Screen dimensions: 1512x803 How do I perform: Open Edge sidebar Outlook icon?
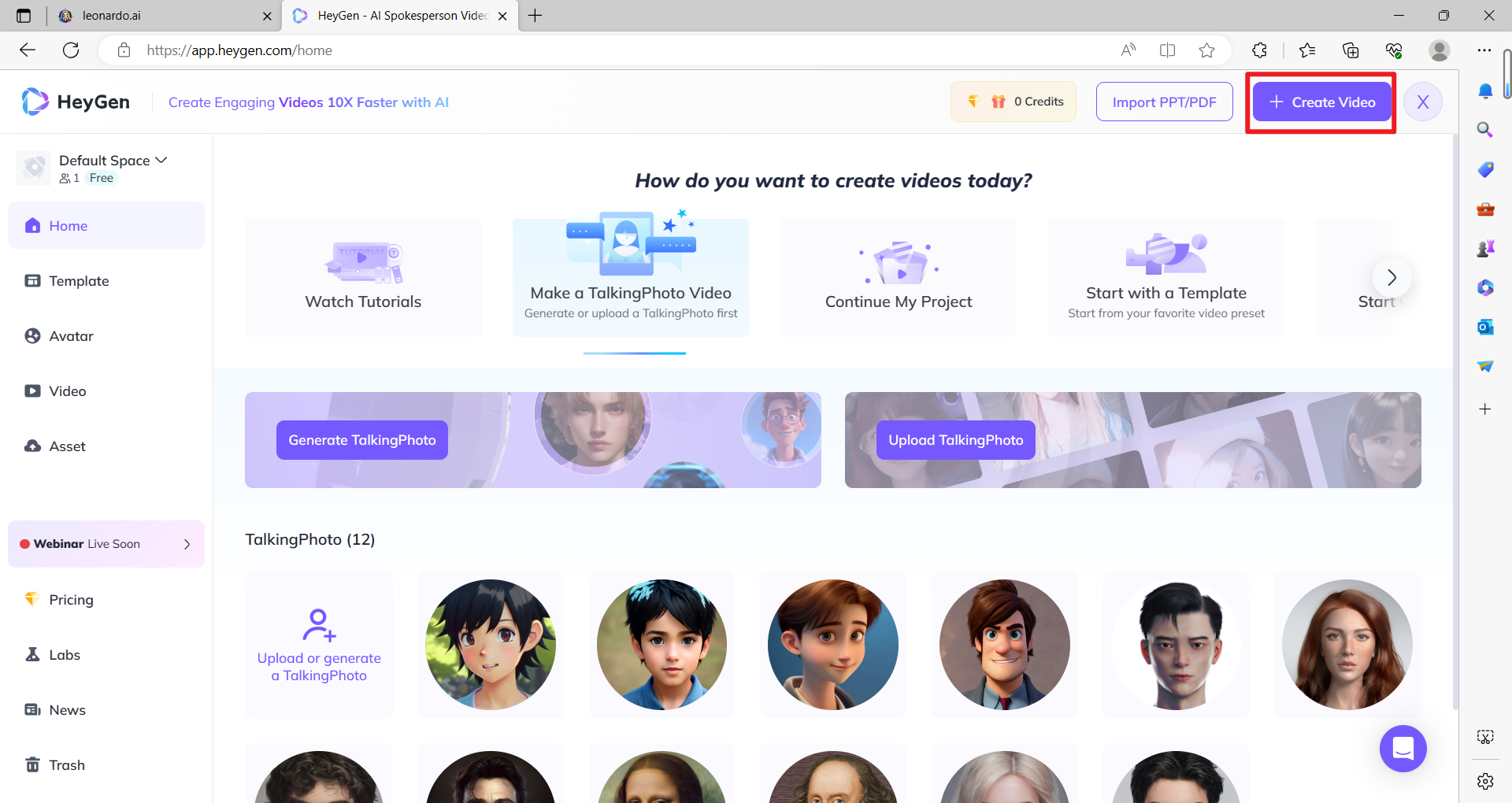tap(1485, 327)
